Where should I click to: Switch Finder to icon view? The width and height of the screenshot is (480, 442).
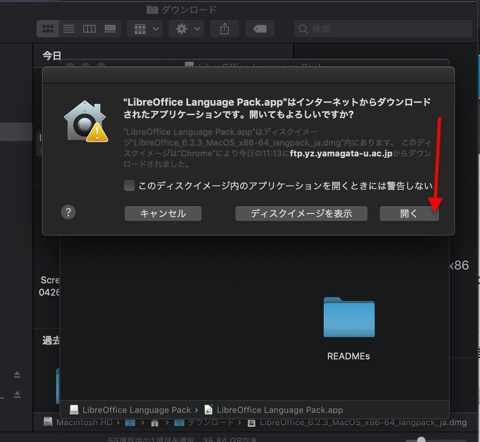point(48,29)
